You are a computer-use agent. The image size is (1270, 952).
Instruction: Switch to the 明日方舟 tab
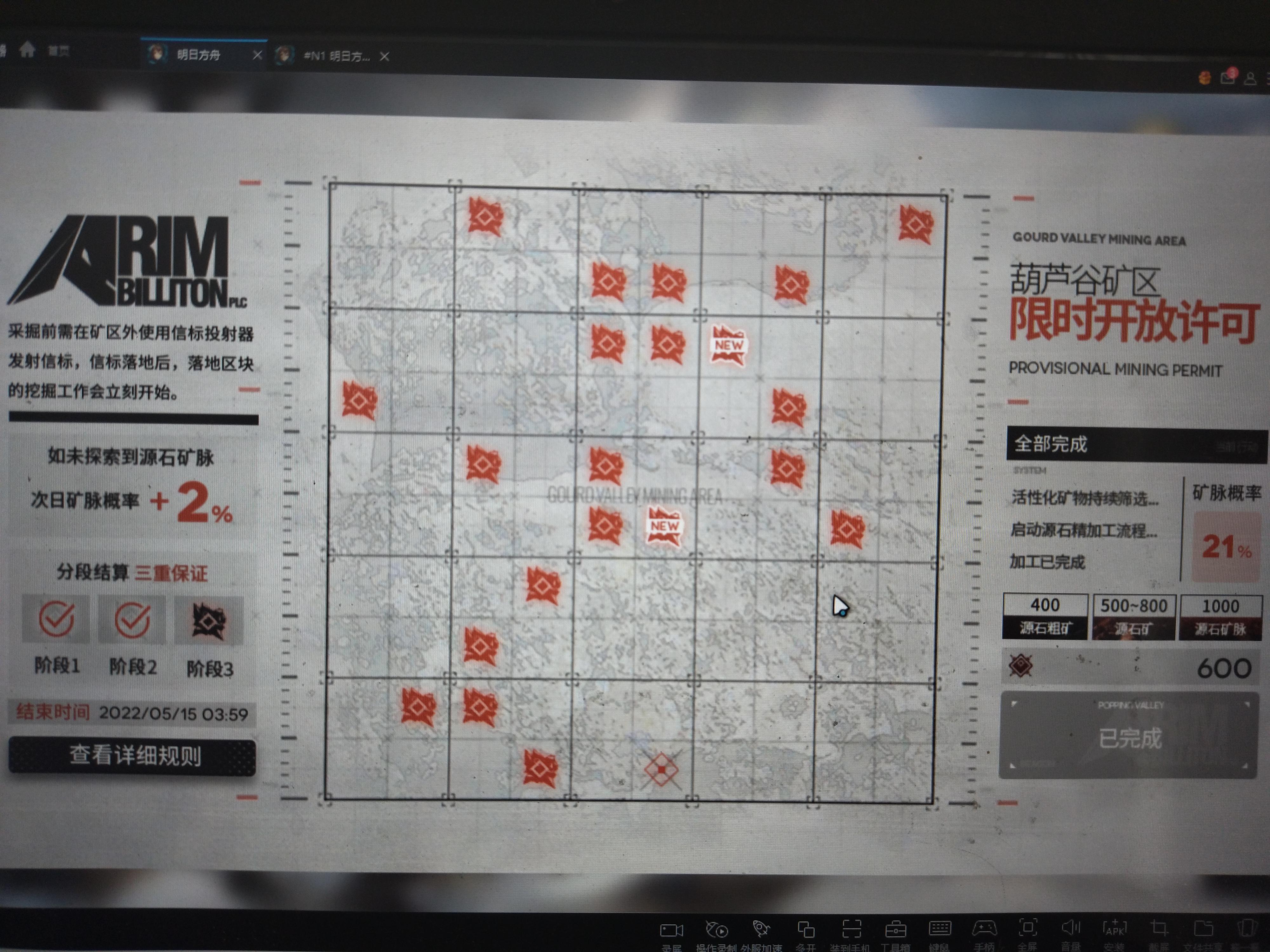point(199,55)
